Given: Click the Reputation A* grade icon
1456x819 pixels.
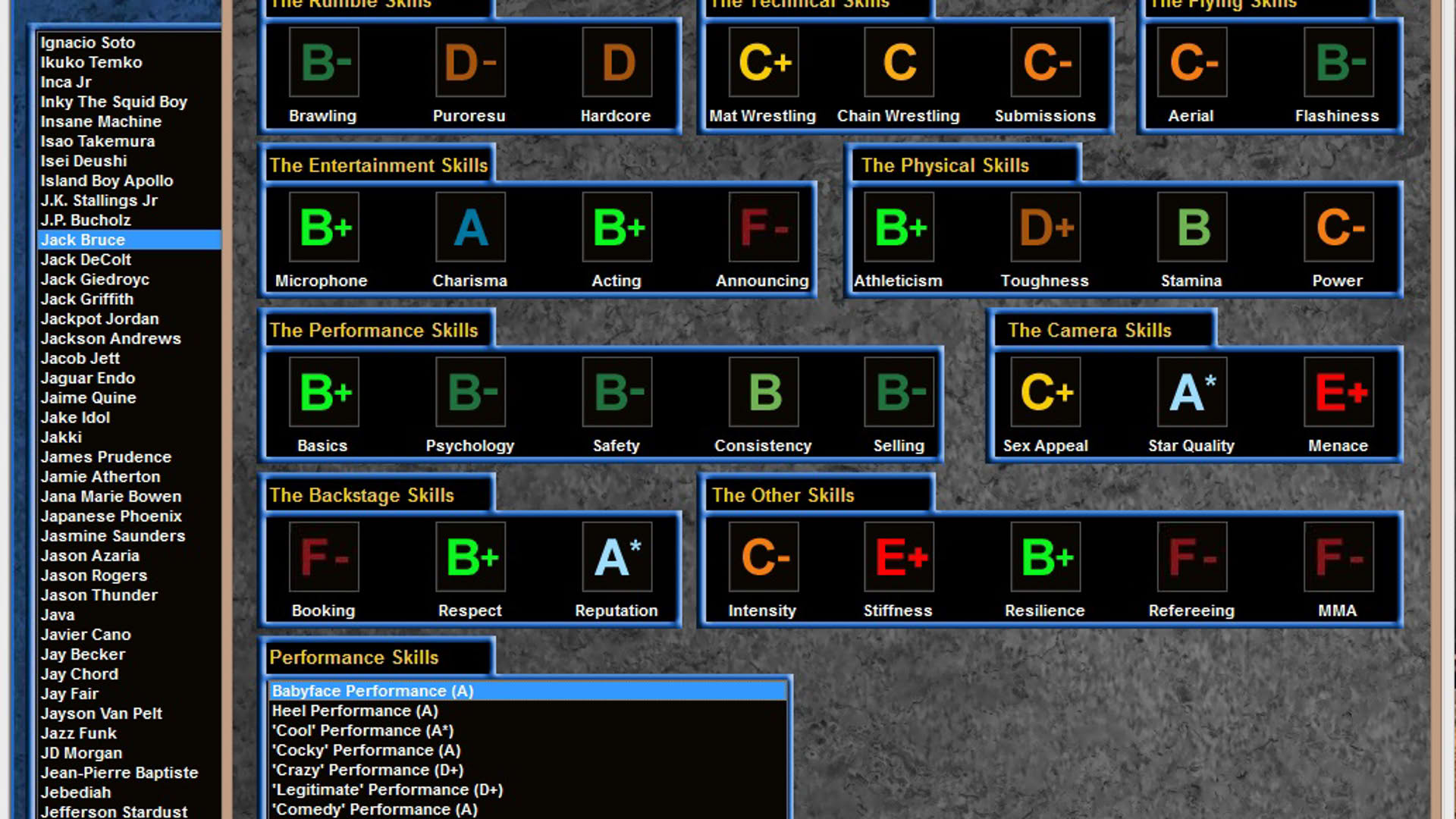Looking at the screenshot, I should tap(617, 557).
